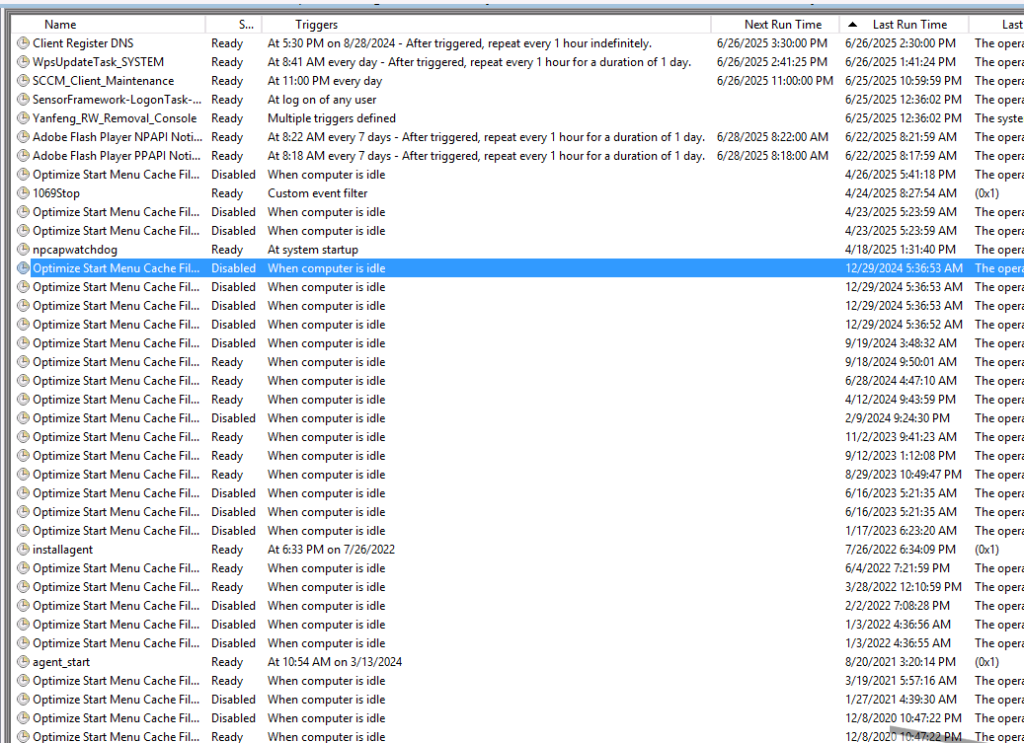
Task: Select the Yanfeng_RW_Removal_Console task name
Action: 114,118
